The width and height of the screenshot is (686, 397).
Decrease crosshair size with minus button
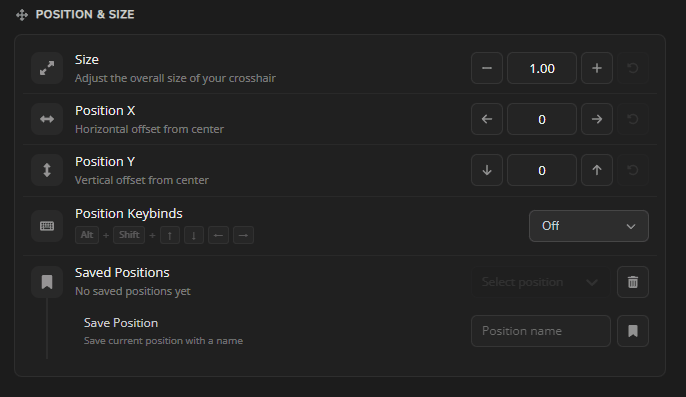pos(486,68)
